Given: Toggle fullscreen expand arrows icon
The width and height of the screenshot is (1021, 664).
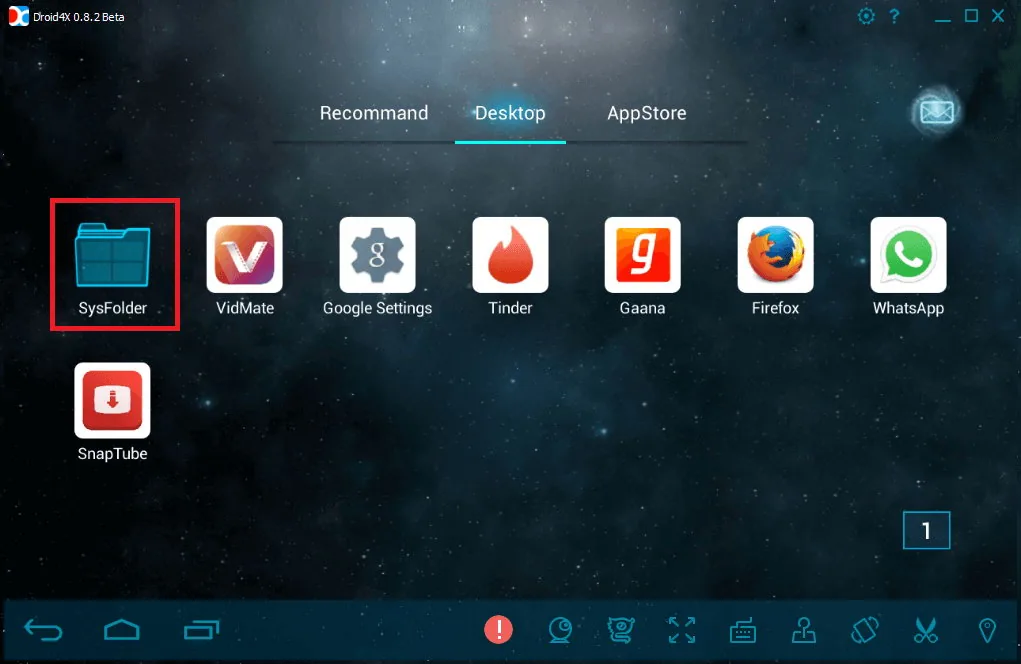Looking at the screenshot, I should pos(682,630).
